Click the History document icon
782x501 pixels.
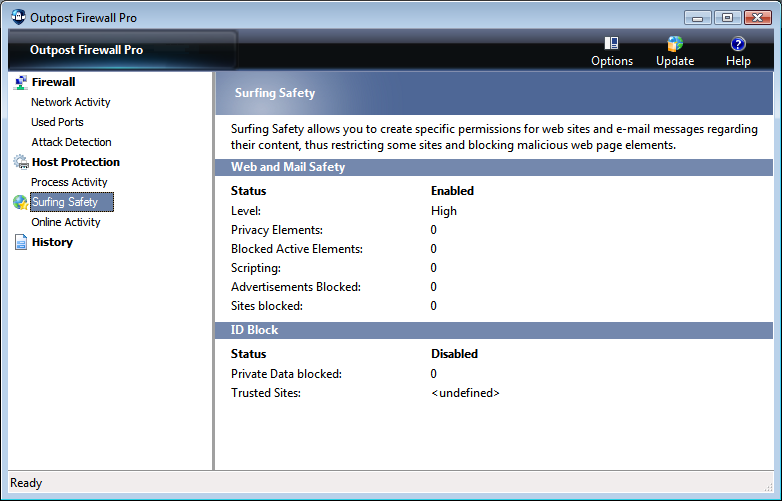pos(20,242)
